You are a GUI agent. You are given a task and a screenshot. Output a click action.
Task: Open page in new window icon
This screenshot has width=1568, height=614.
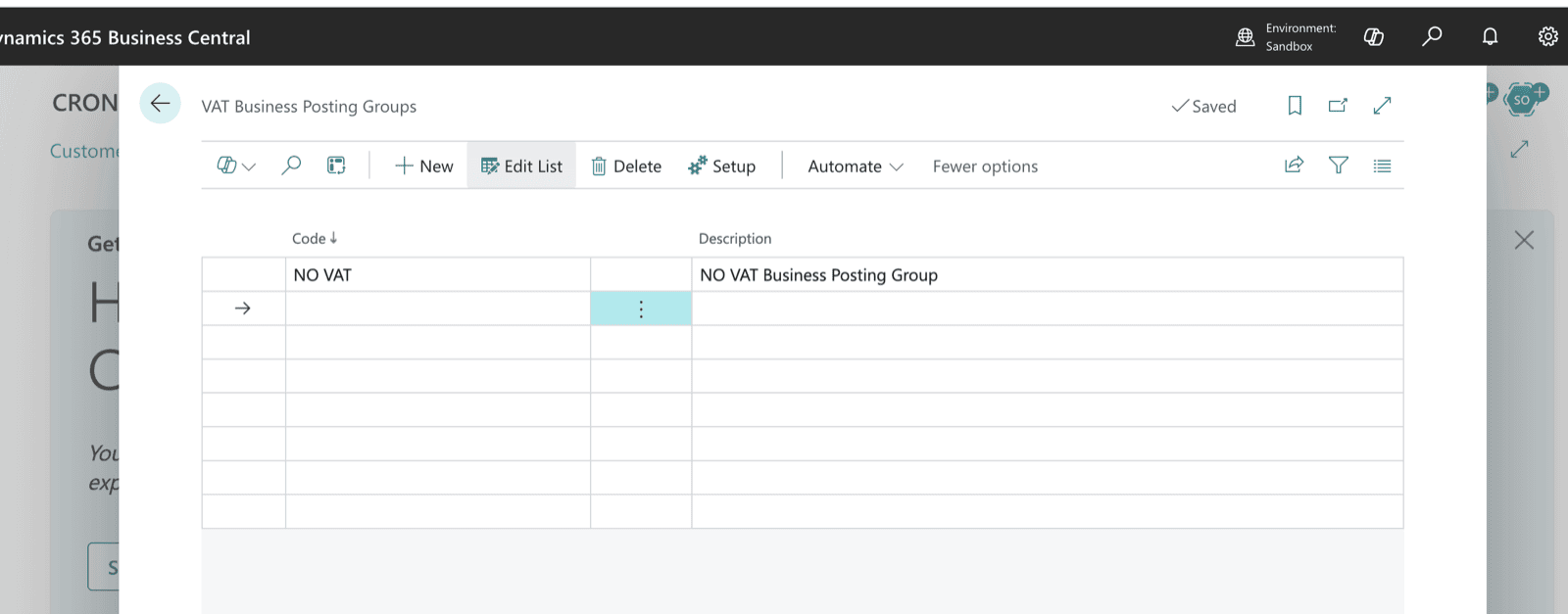pos(1338,106)
